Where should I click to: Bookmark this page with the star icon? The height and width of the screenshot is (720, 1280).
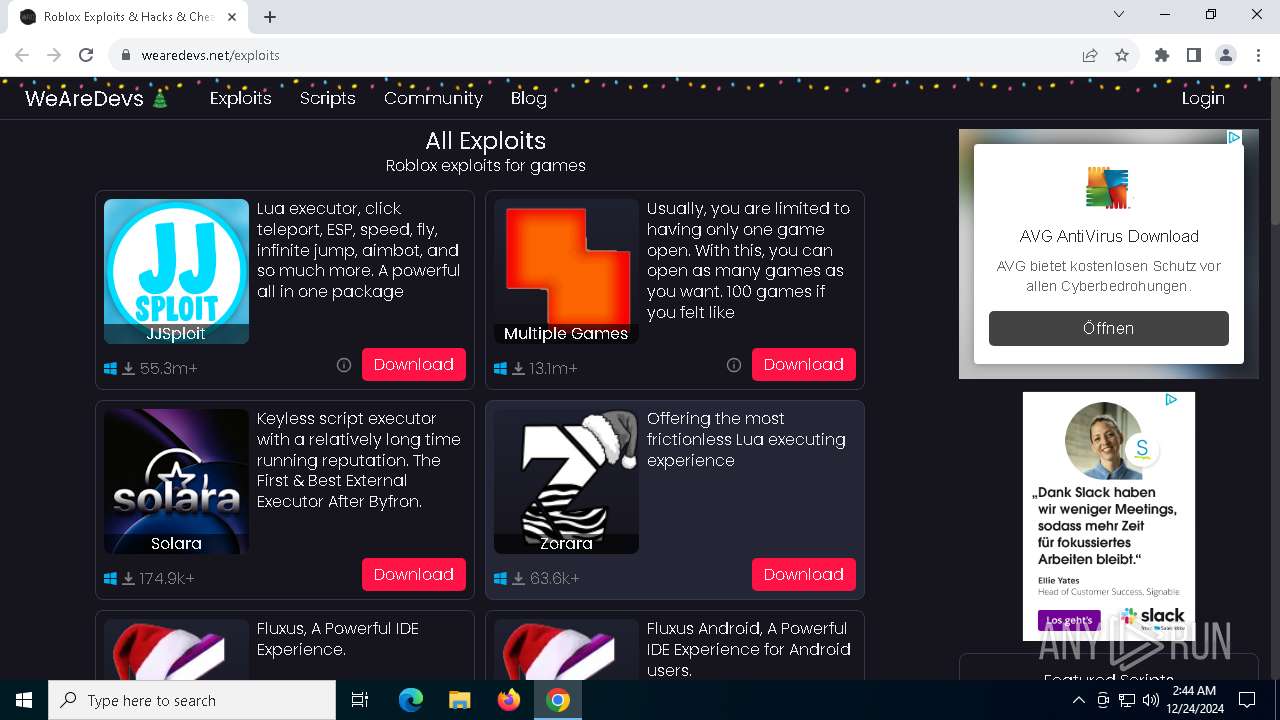pyautogui.click(x=1122, y=55)
